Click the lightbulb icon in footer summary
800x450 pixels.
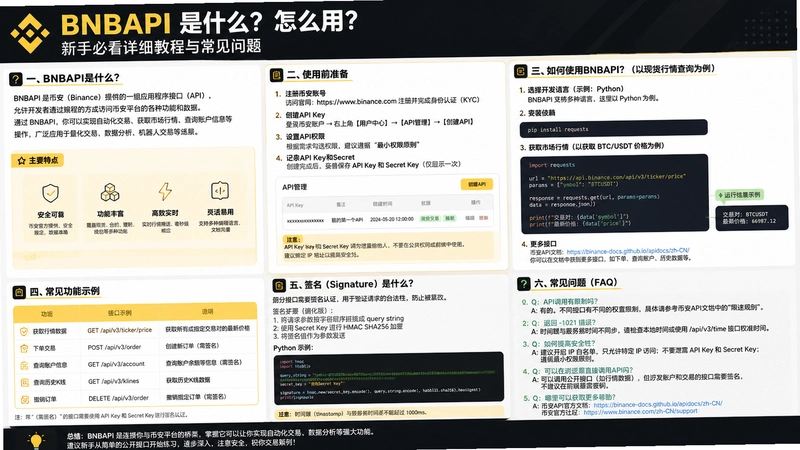click(36, 441)
